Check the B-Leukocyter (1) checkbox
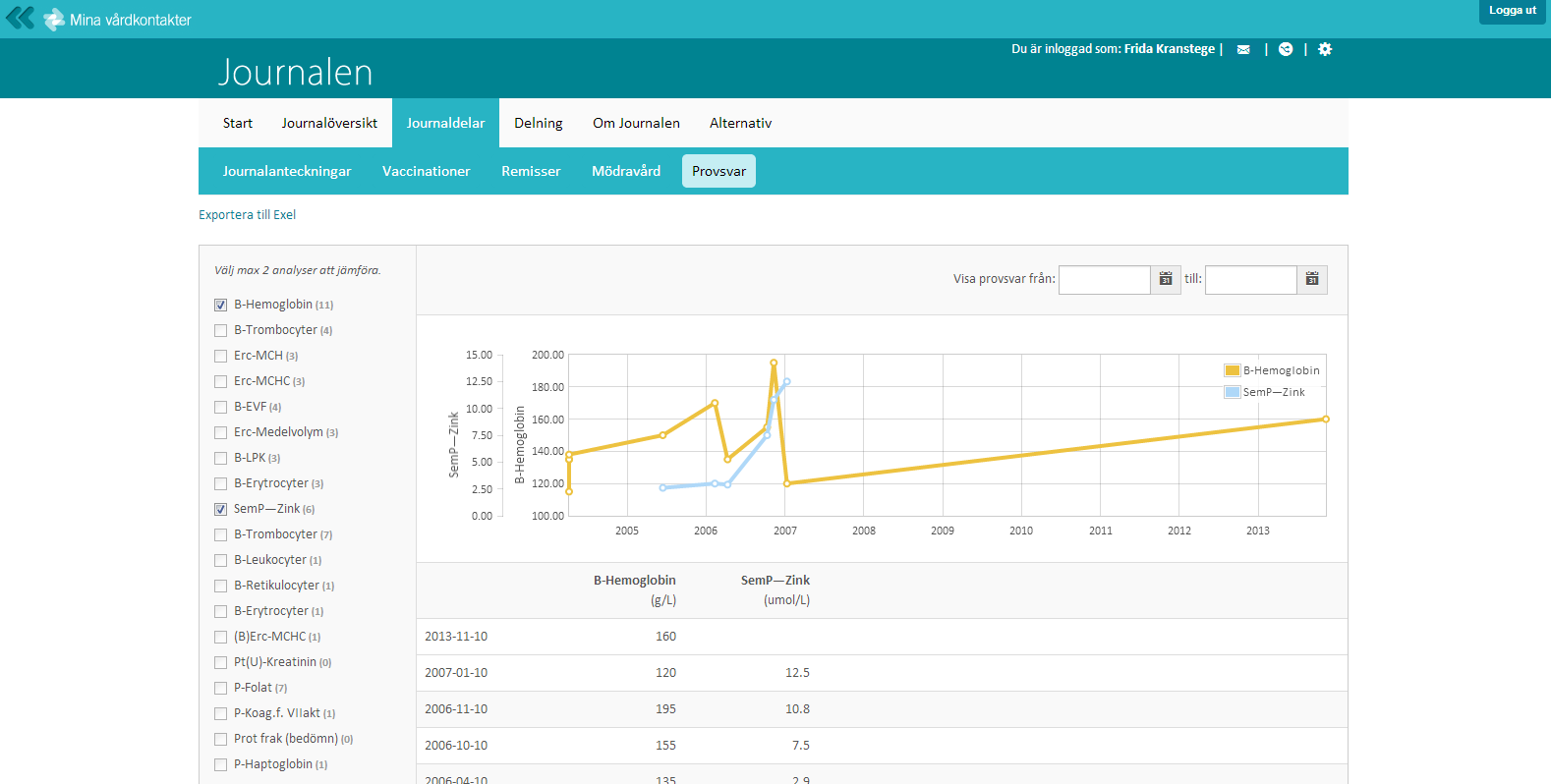Screen dimensions: 1551x784 pos(220,560)
